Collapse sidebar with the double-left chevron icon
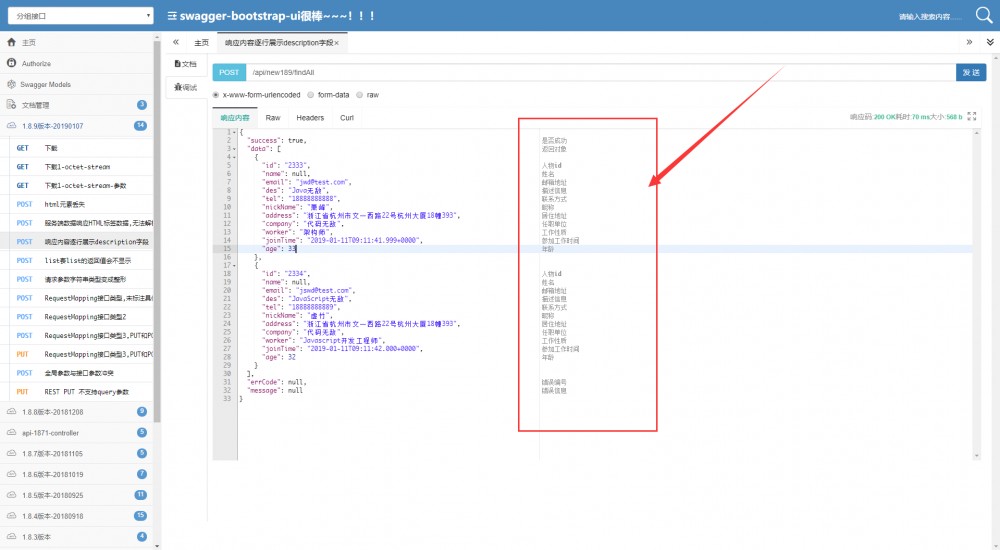The width and height of the screenshot is (1000, 550). coord(176,42)
